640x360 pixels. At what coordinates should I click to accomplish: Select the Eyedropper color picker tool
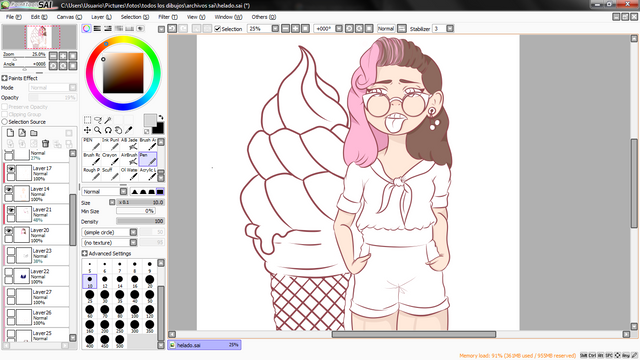click(129, 130)
